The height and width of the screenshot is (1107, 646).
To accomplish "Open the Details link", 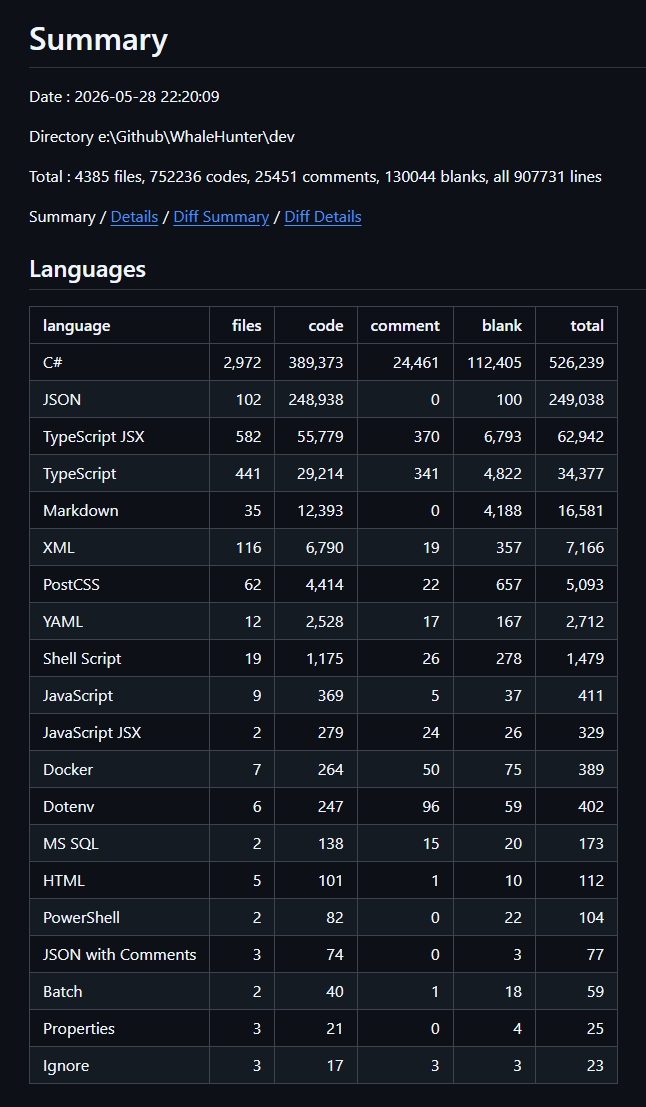I will [x=134, y=217].
